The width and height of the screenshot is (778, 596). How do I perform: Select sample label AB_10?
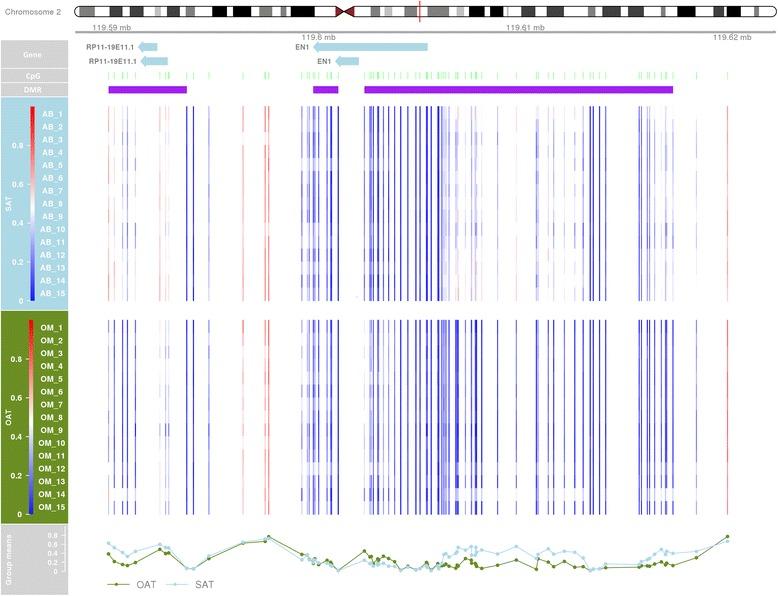click(x=53, y=229)
